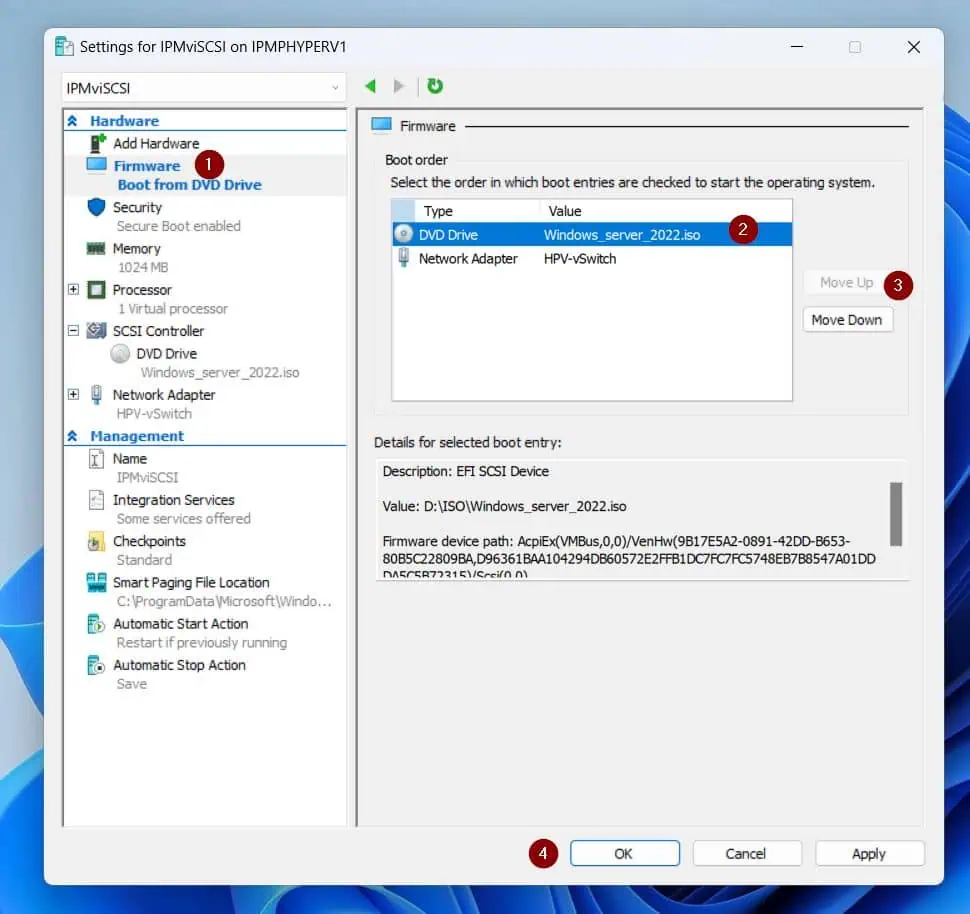970x914 pixels.
Task: Click the Standard checkpoint type text
Action: point(144,560)
